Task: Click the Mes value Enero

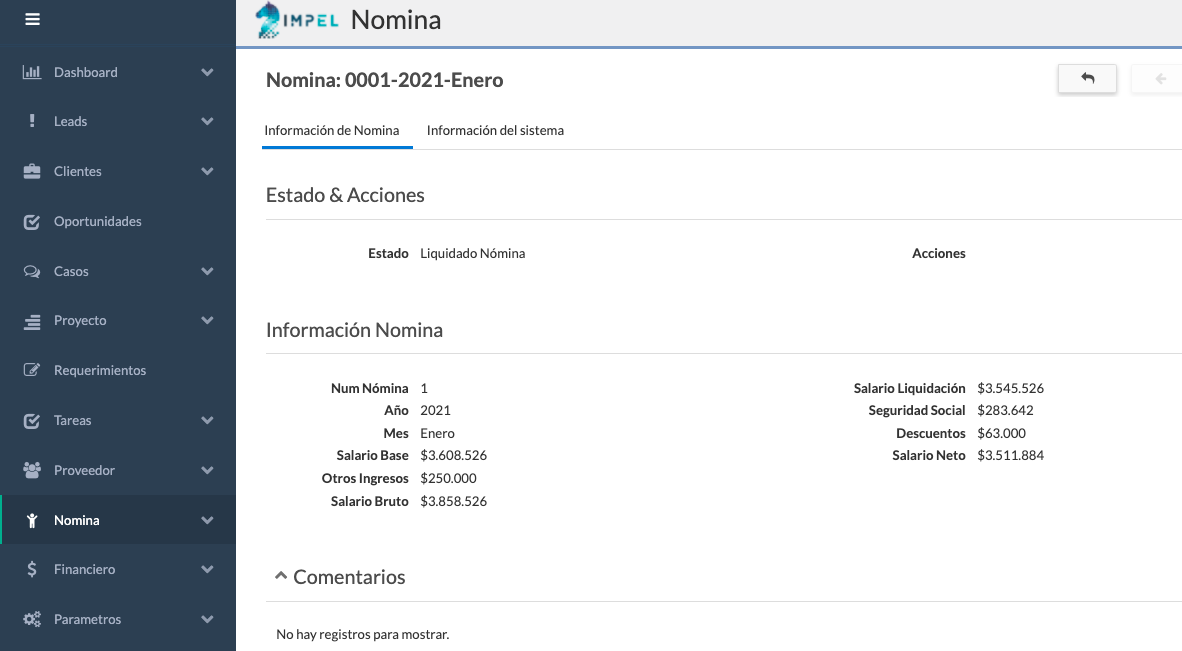Action: tap(437, 433)
